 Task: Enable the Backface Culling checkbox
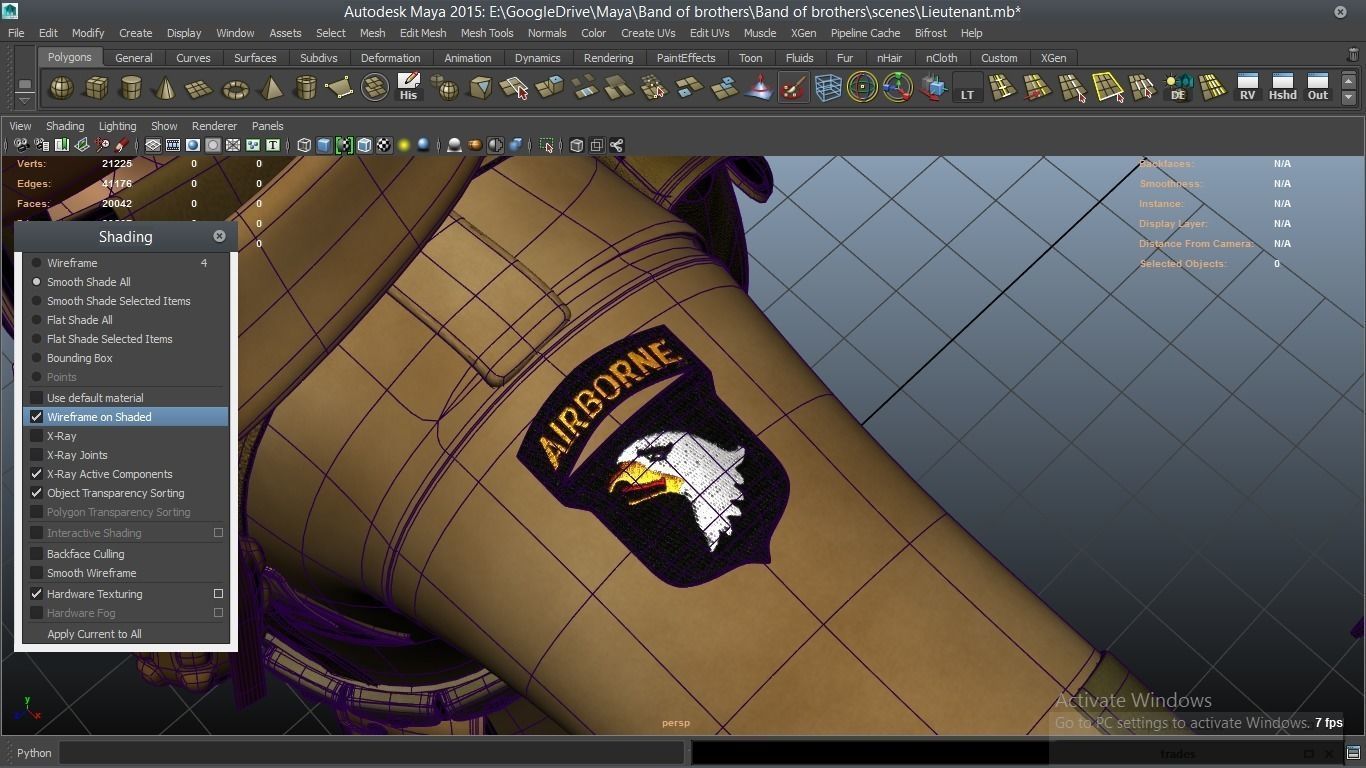[37, 554]
